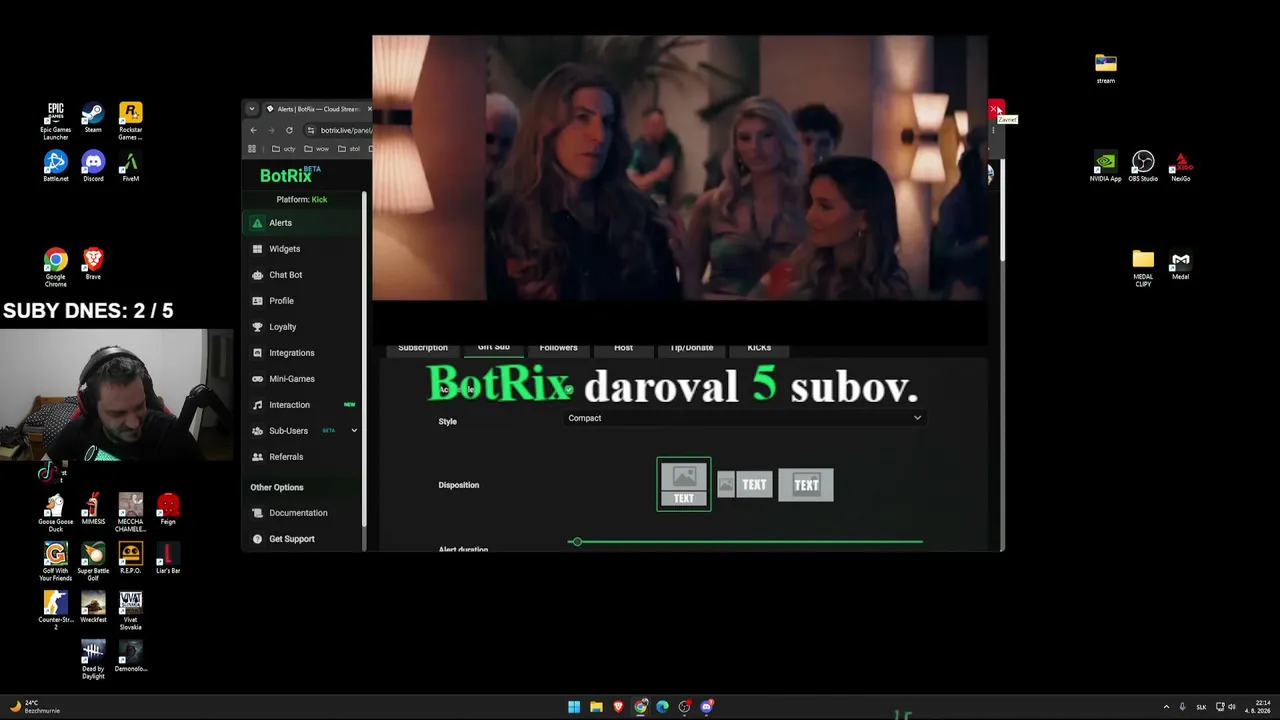Launch Brave browser desktop shortcut
This screenshot has width=1280, height=720.
point(93,264)
